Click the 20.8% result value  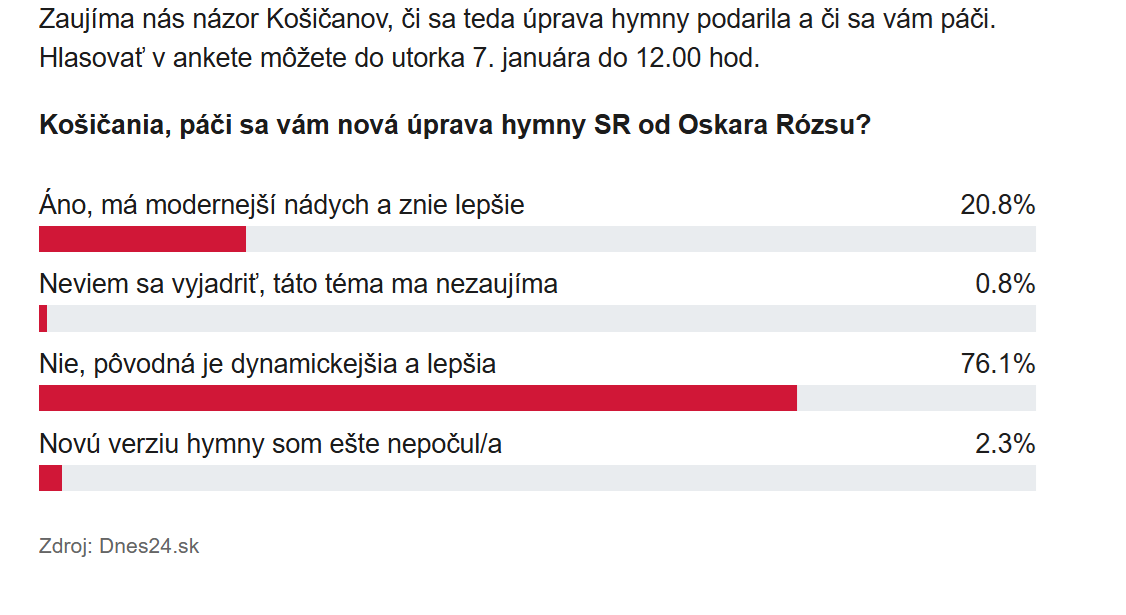coord(997,205)
